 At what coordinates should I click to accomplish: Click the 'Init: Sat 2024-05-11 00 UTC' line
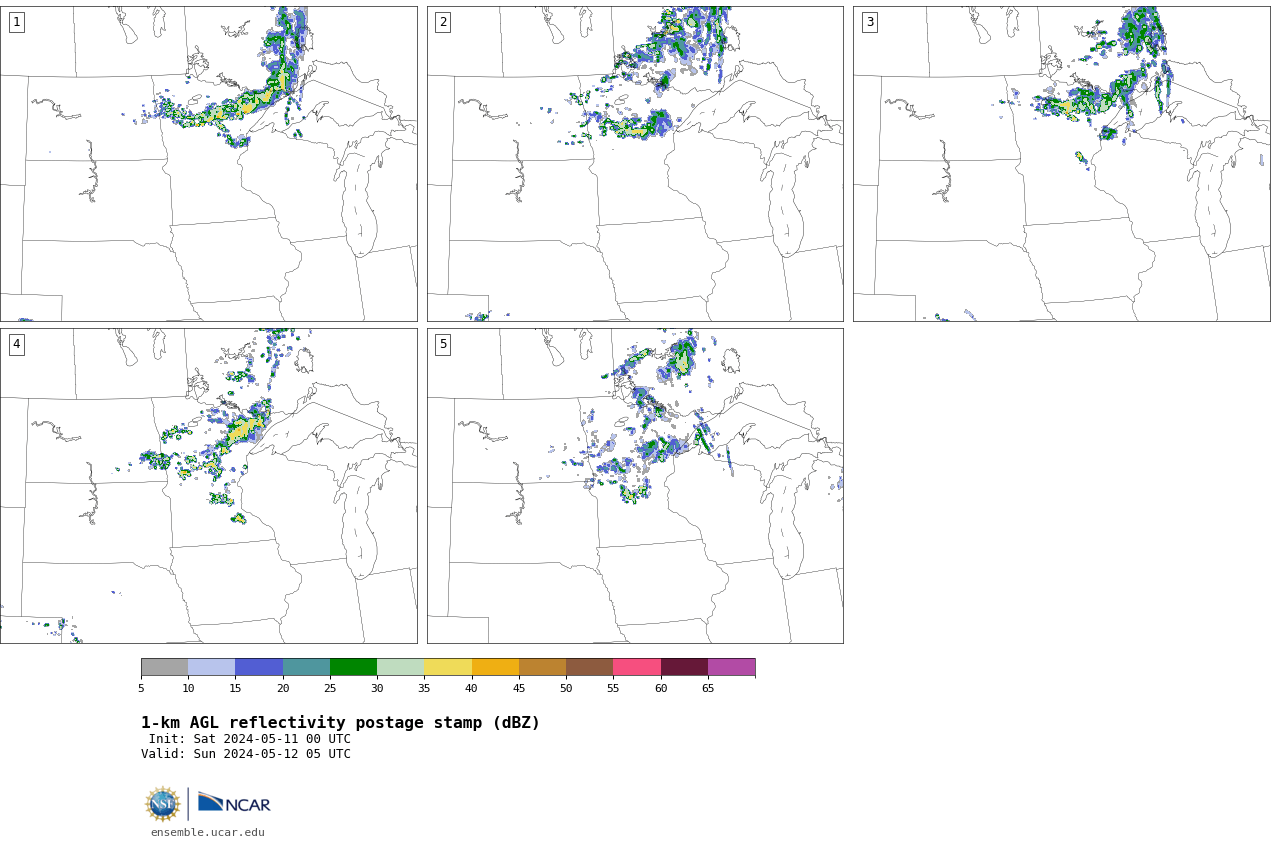250,739
